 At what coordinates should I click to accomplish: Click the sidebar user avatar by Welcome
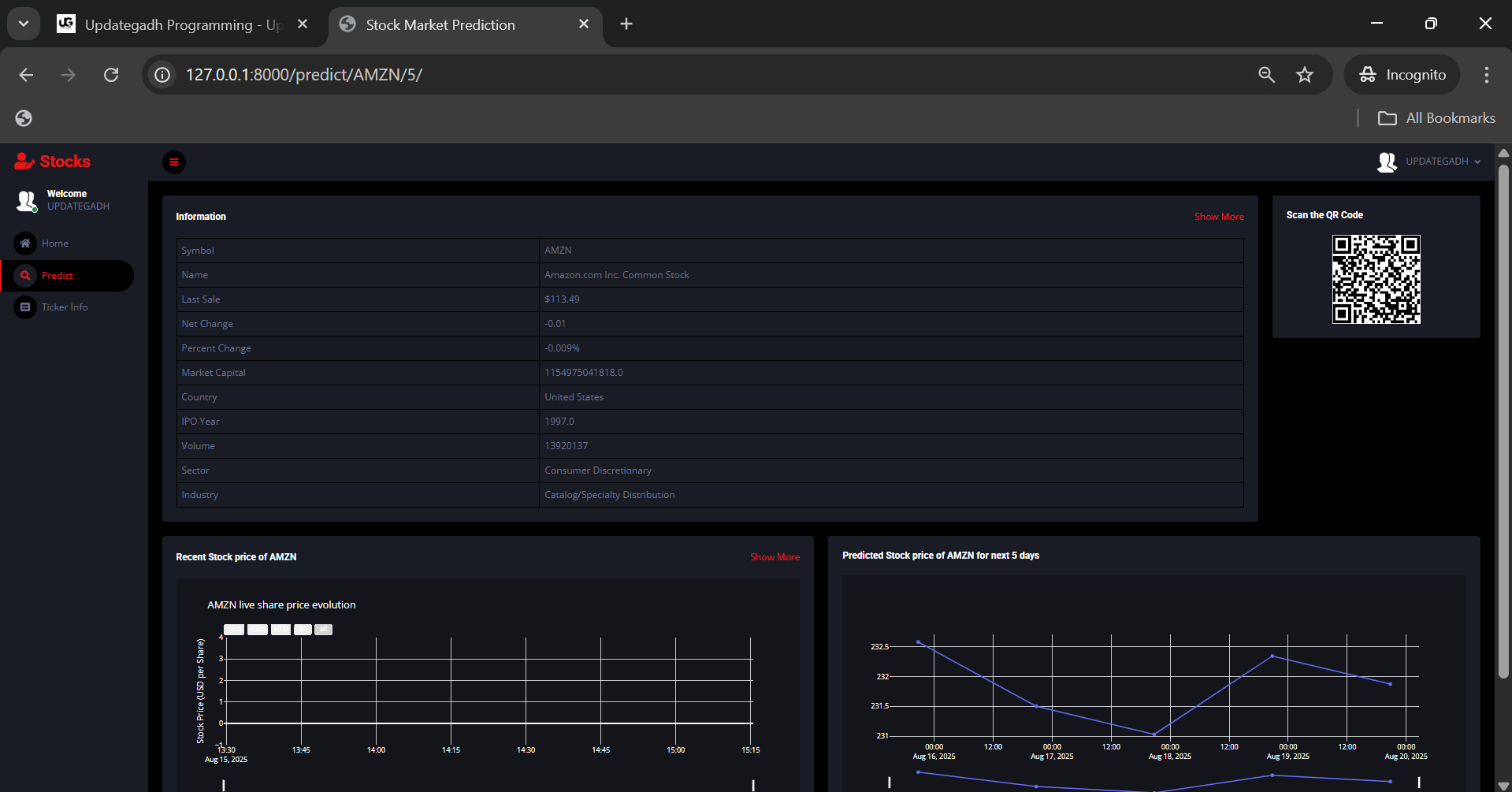click(x=27, y=201)
